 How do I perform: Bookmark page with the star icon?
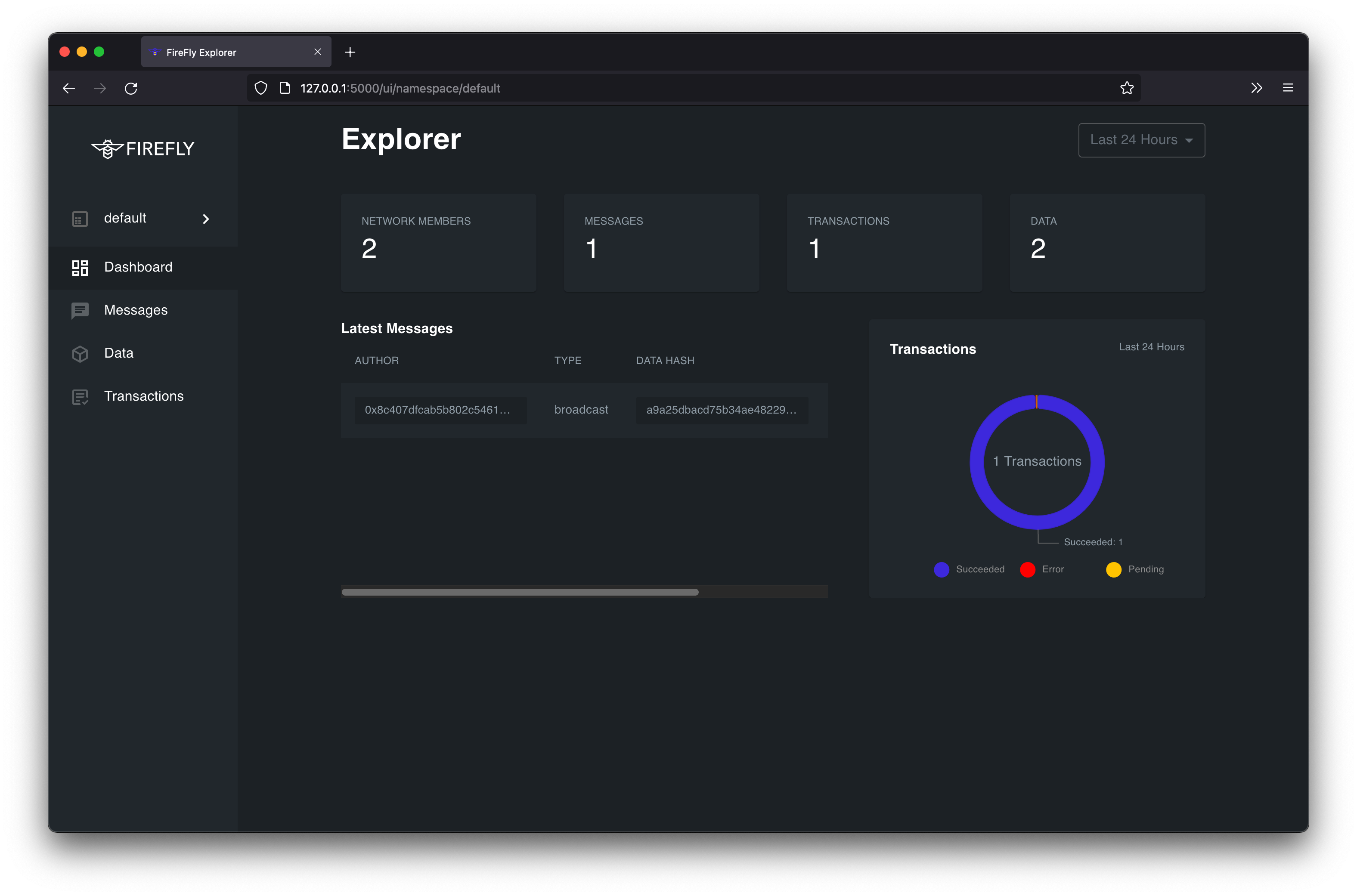[1127, 88]
